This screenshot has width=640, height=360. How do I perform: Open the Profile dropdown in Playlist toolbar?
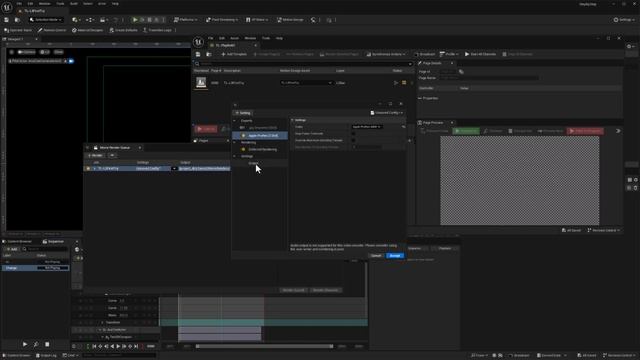[449, 54]
